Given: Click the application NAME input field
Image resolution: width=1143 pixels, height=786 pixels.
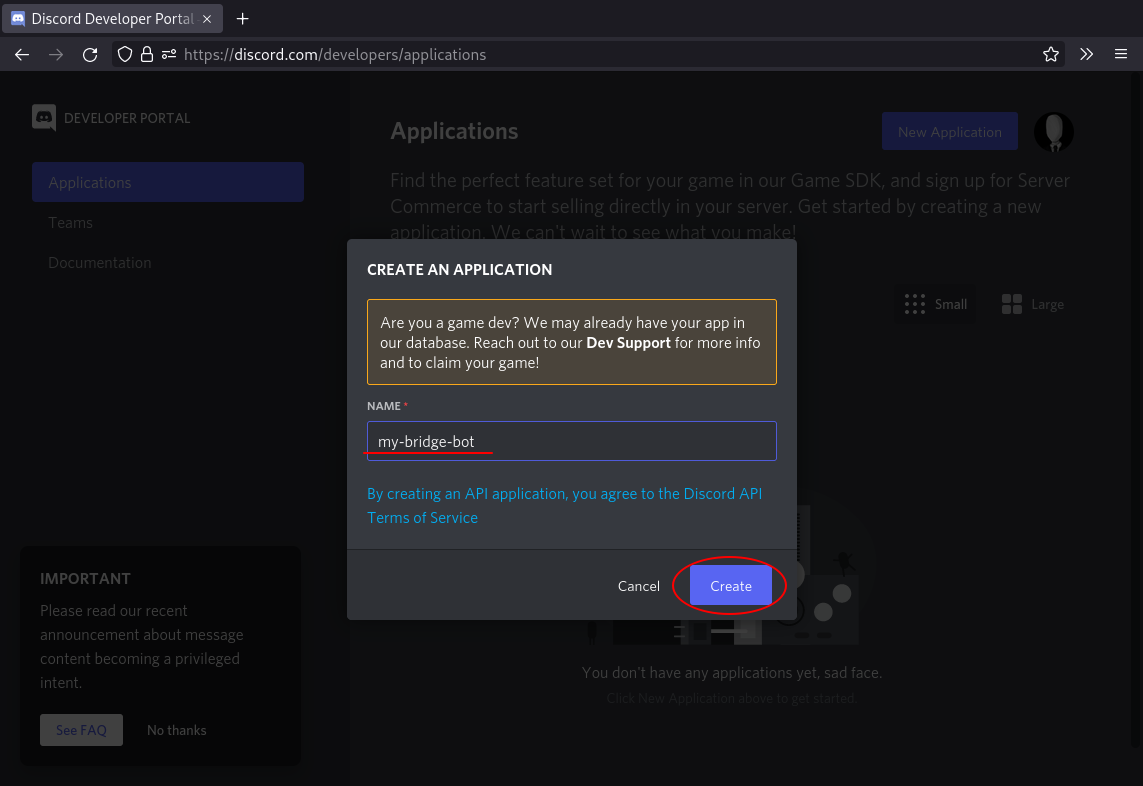Looking at the screenshot, I should point(572,441).
